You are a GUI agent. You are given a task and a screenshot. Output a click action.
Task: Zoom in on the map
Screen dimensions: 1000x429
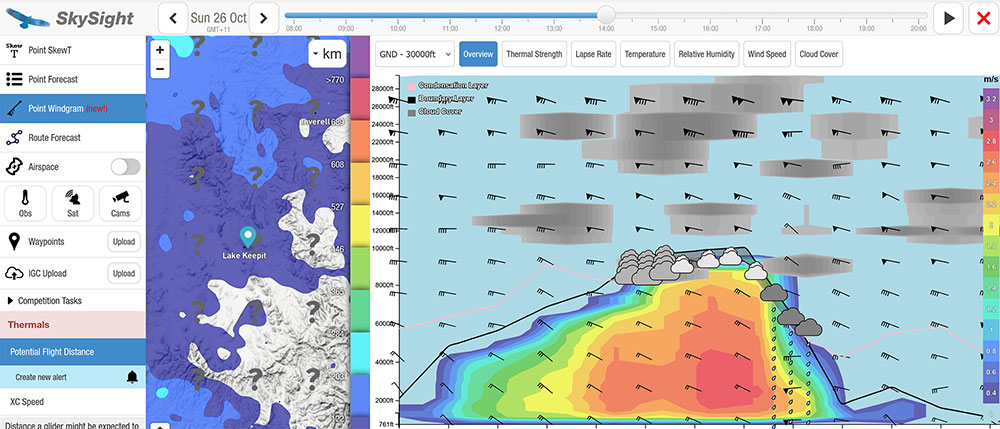point(160,50)
